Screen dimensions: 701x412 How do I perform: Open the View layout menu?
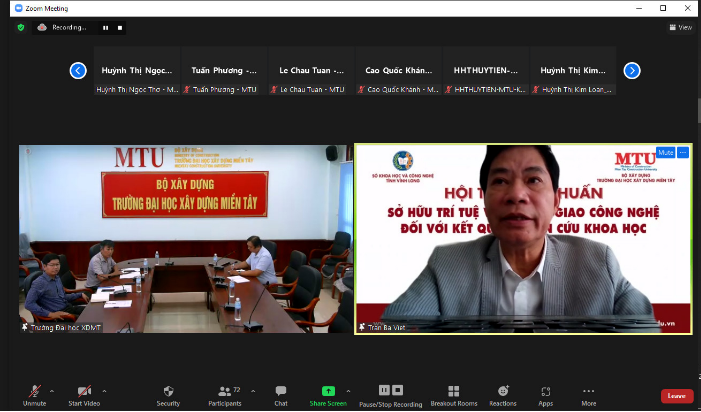pos(680,27)
